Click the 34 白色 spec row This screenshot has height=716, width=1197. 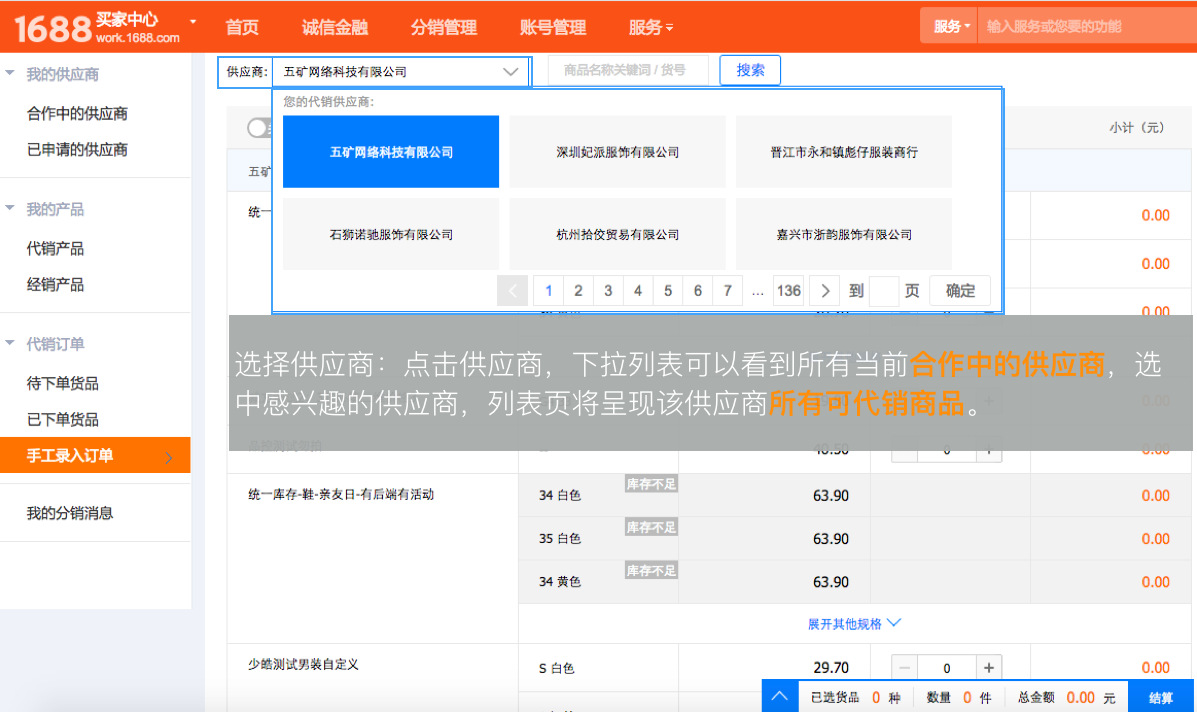tap(855, 495)
